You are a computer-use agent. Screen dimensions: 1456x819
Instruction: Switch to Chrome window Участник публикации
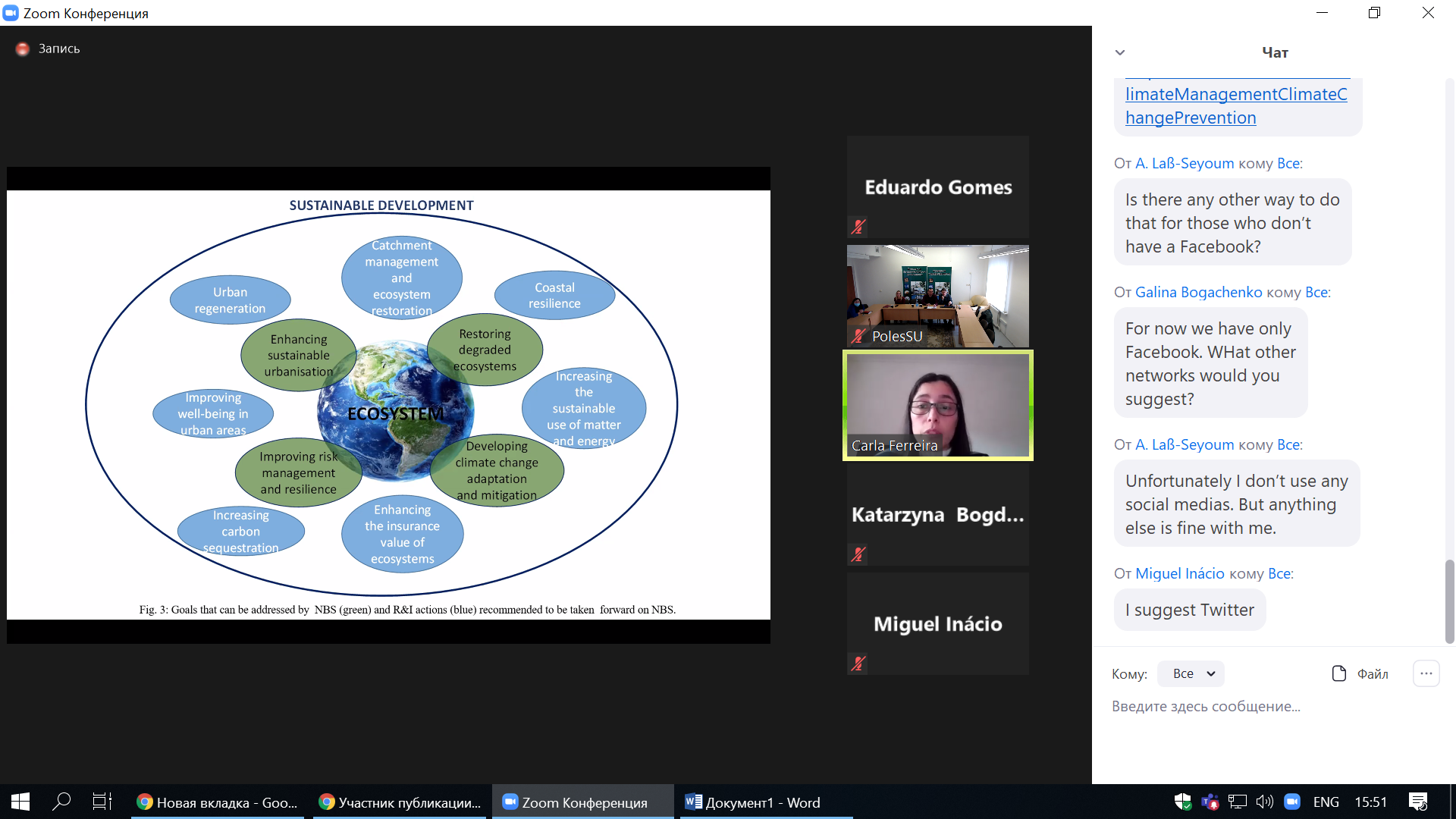(400, 802)
